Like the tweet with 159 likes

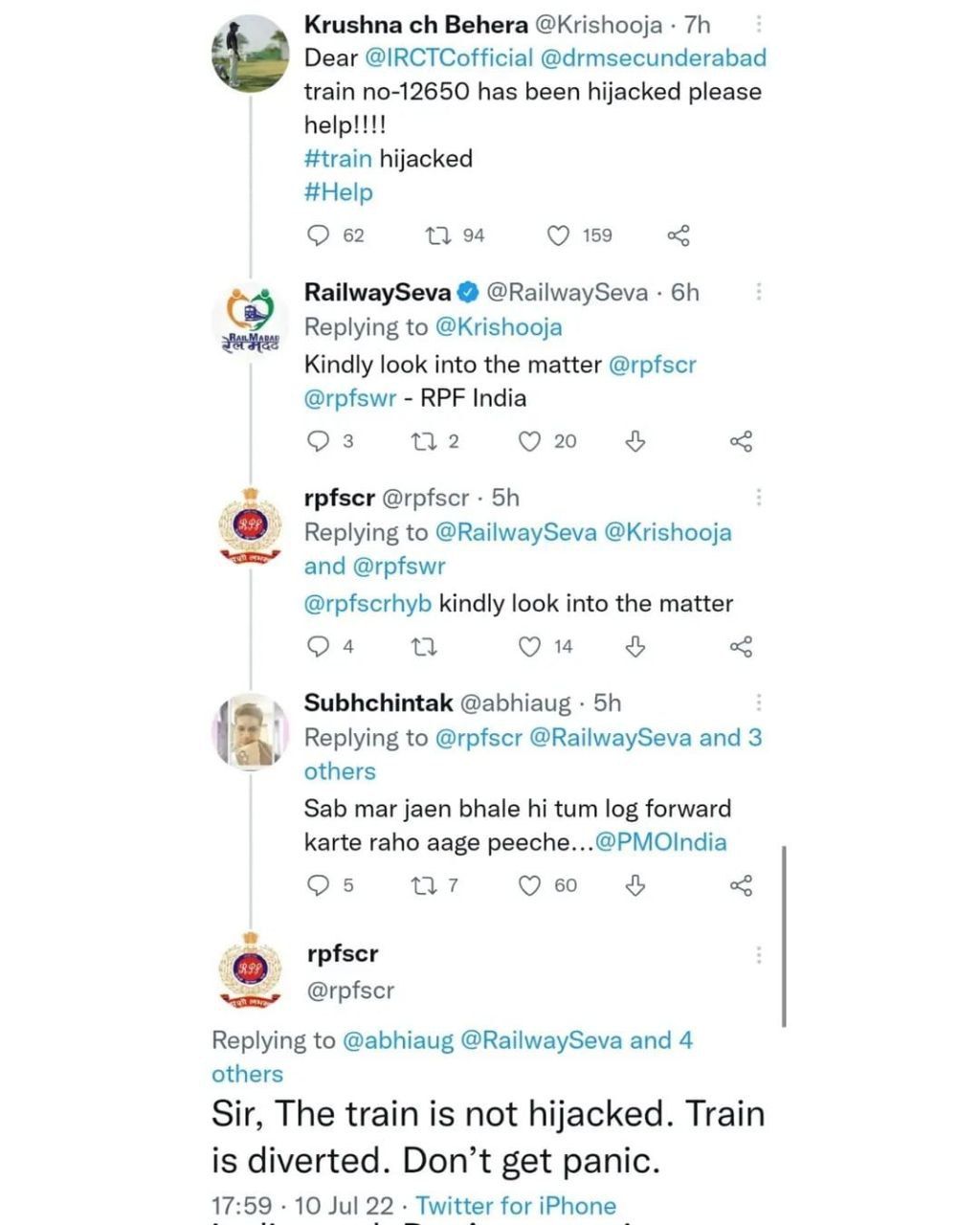(557, 235)
